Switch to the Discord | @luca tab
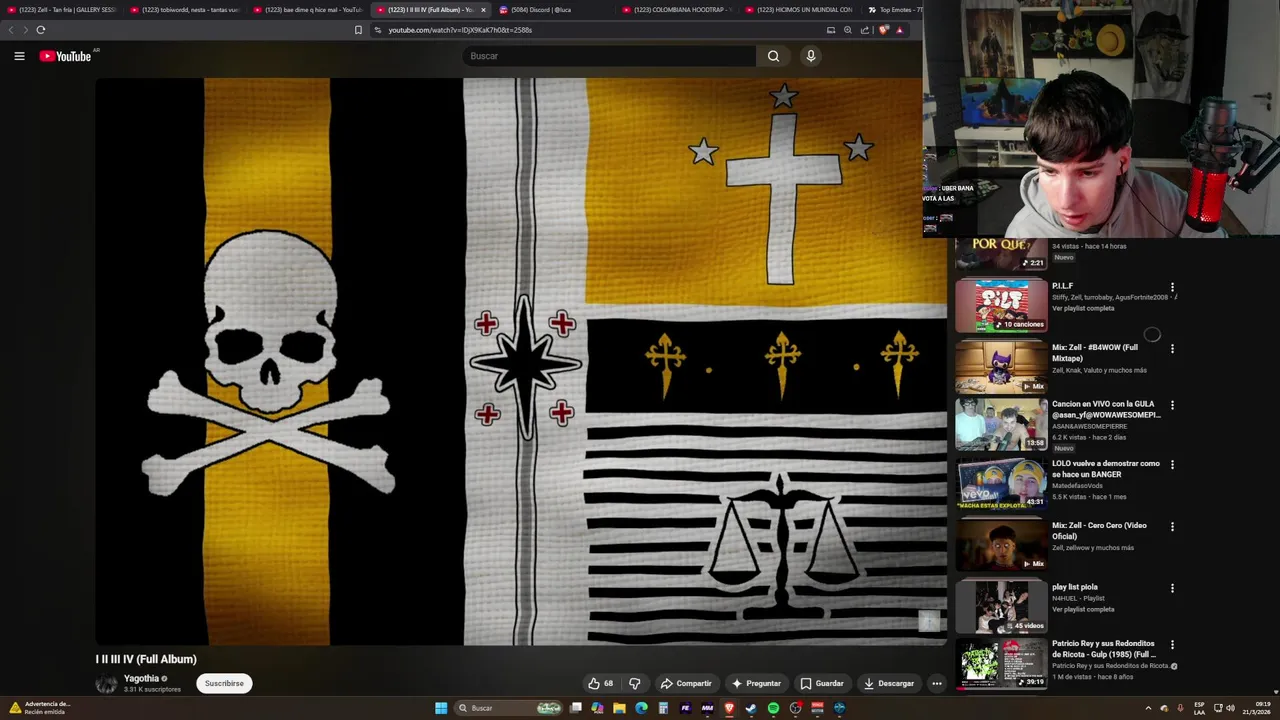This screenshot has width=1280, height=720. click(x=553, y=10)
